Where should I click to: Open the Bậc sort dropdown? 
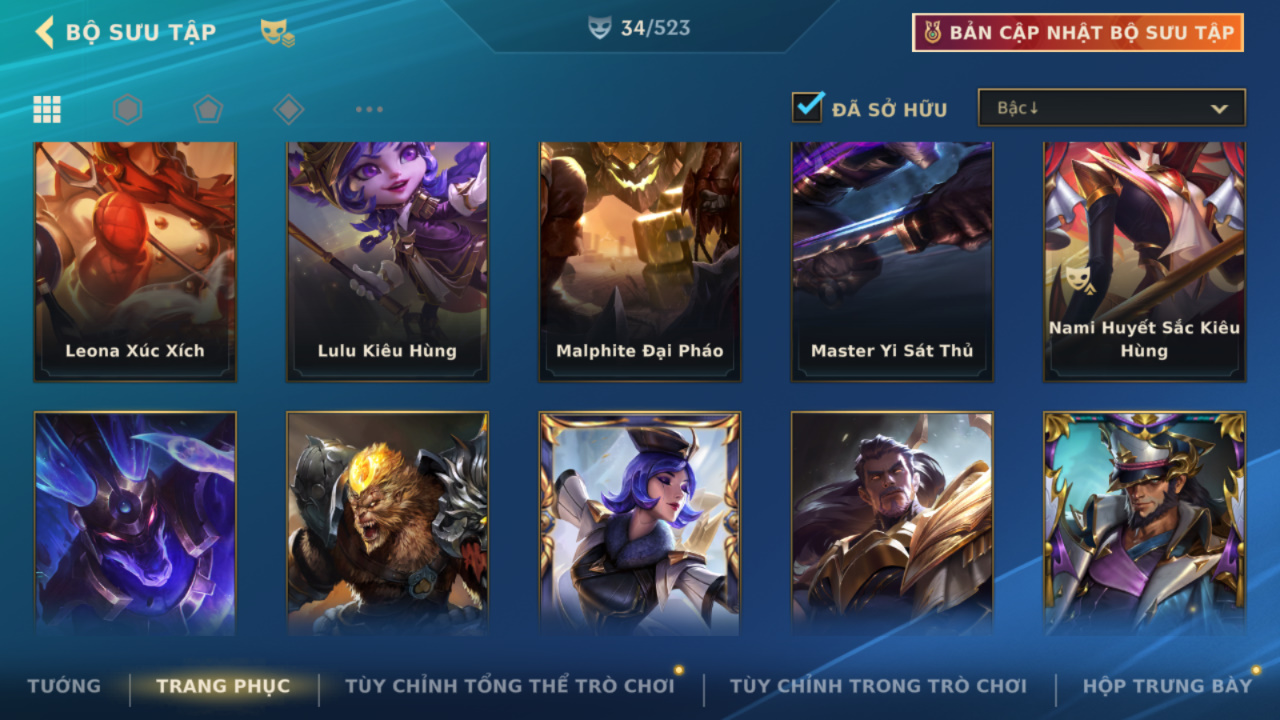click(1112, 108)
